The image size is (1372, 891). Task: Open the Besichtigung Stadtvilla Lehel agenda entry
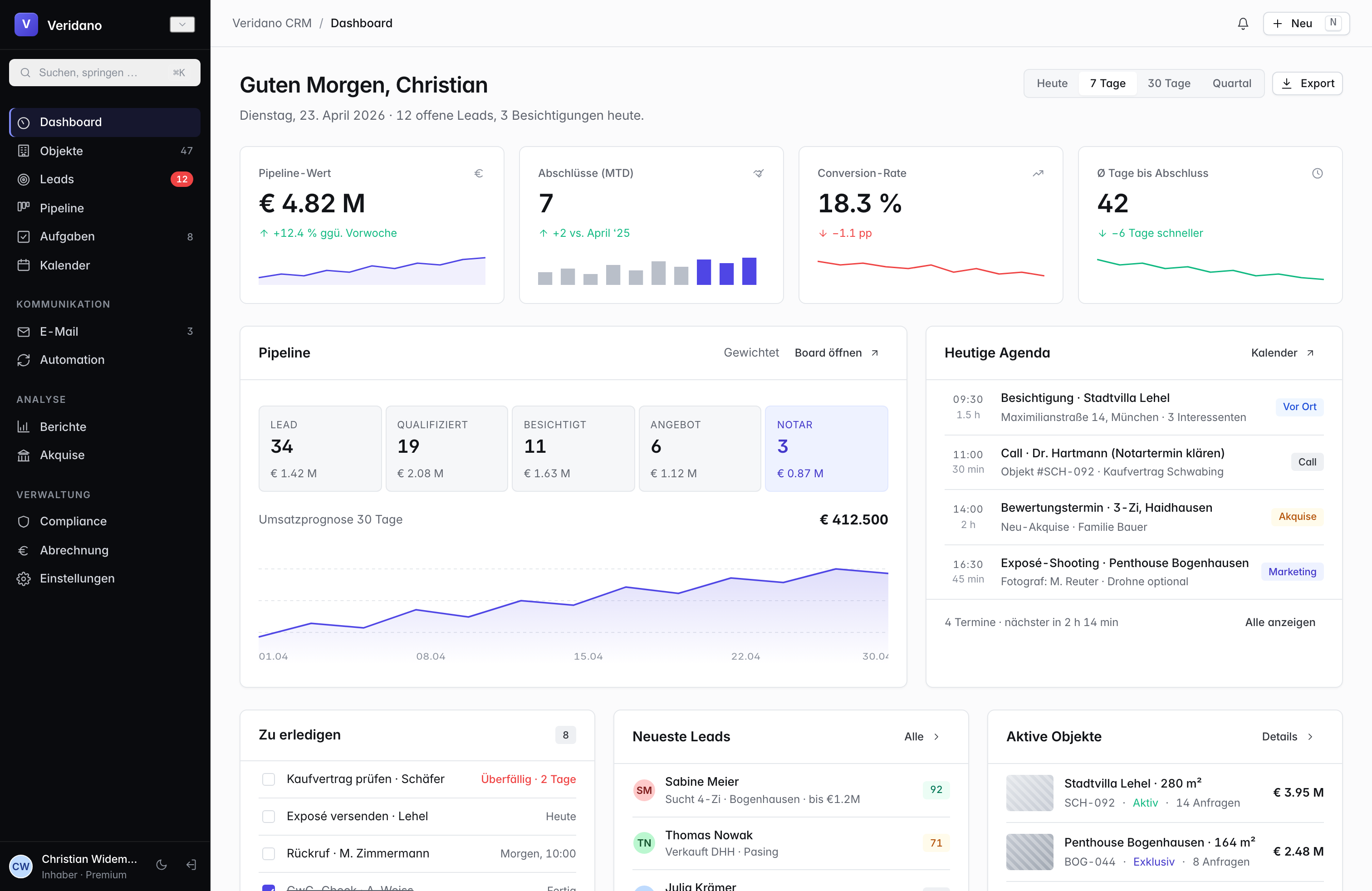1134,407
